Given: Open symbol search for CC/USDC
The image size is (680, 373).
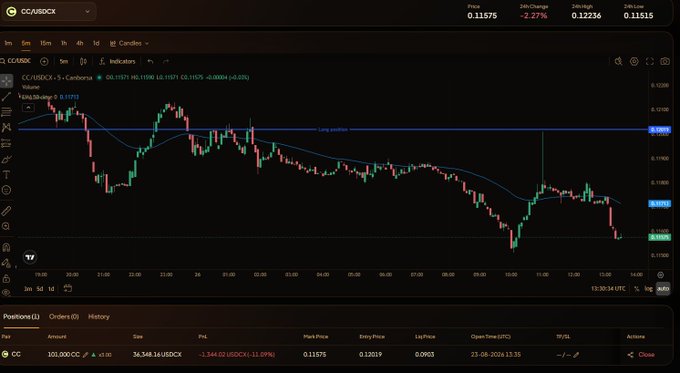Looking at the screenshot, I should click(x=16, y=61).
